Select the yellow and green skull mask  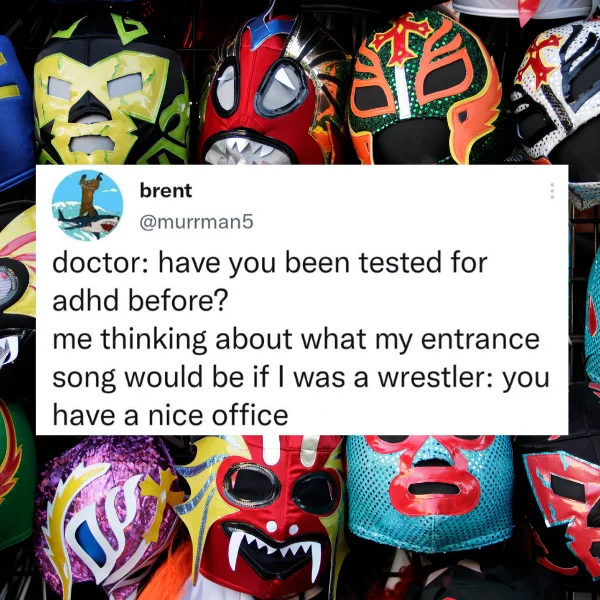[111, 92]
